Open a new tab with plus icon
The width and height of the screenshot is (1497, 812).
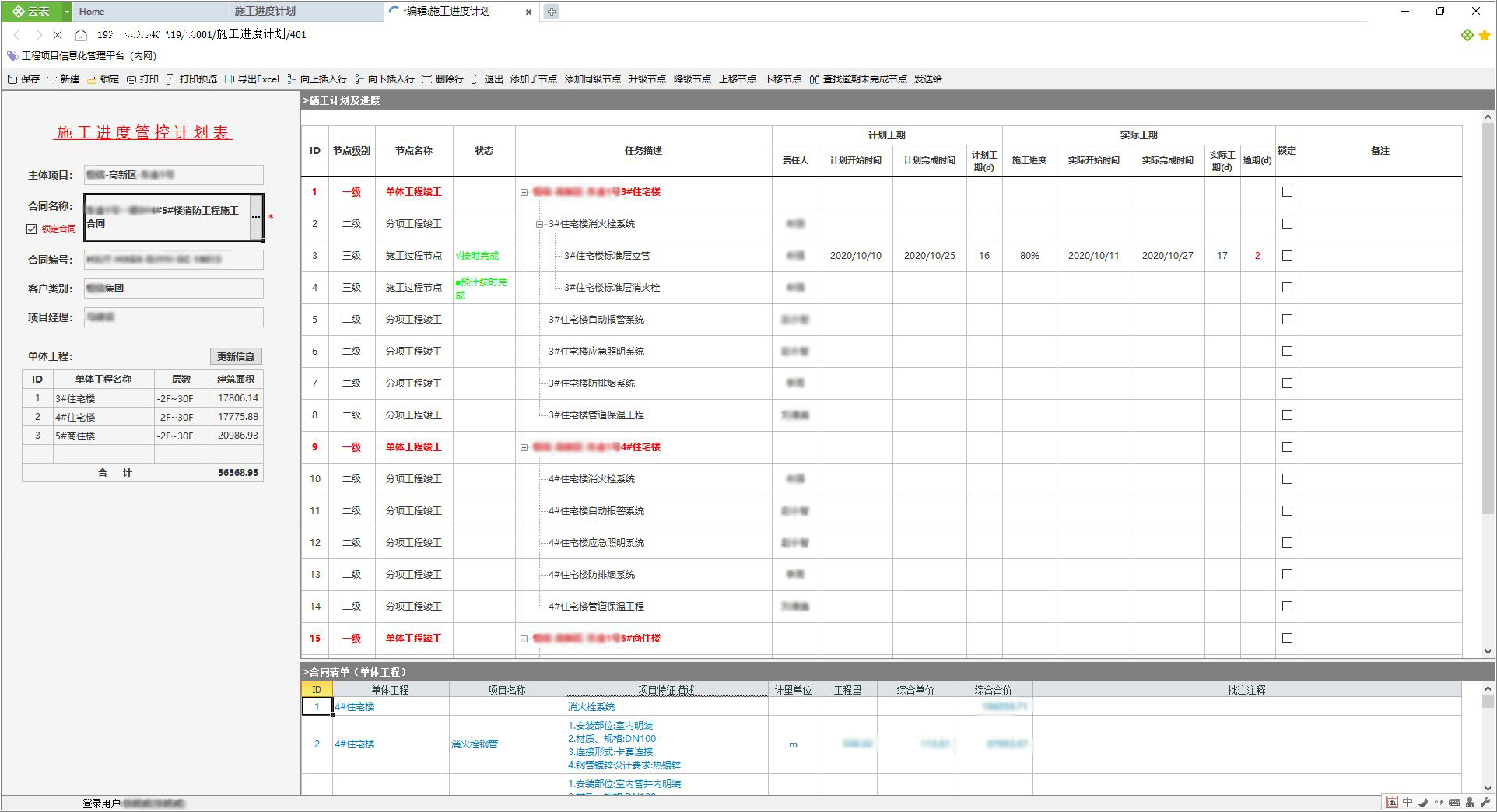tap(552, 12)
